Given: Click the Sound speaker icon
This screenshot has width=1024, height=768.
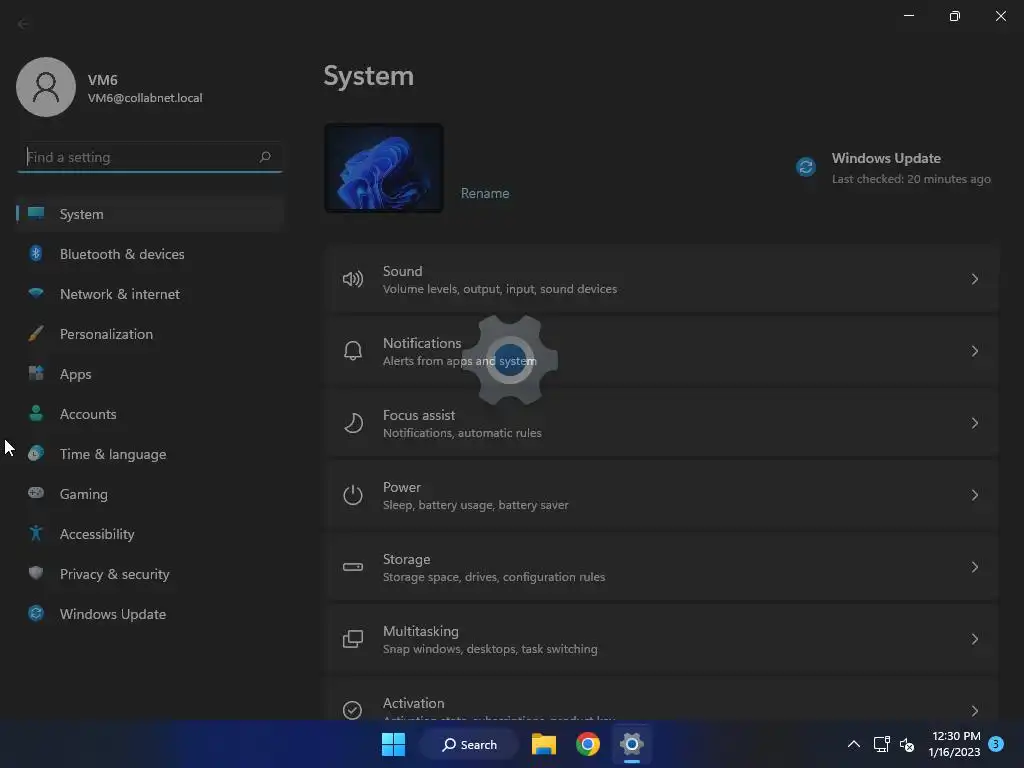Looking at the screenshot, I should (353, 280).
